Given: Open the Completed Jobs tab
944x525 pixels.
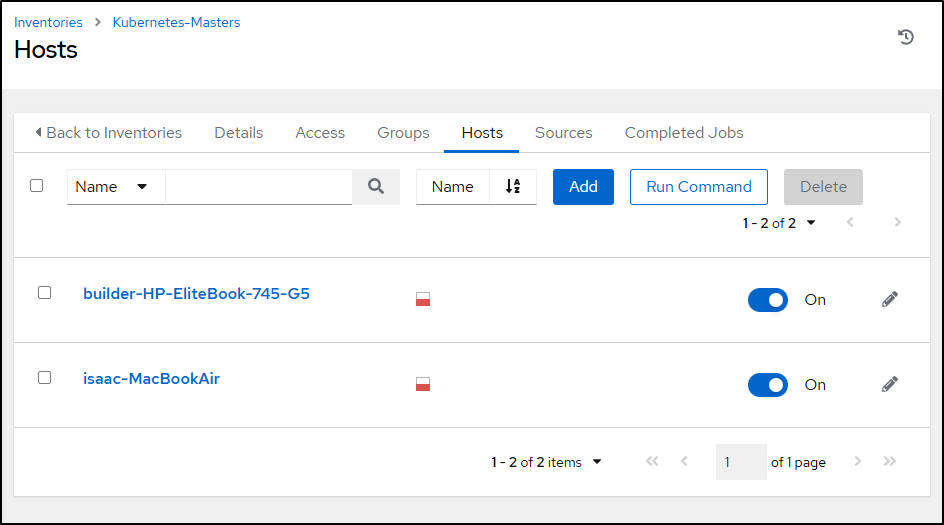Looking at the screenshot, I should [x=684, y=133].
